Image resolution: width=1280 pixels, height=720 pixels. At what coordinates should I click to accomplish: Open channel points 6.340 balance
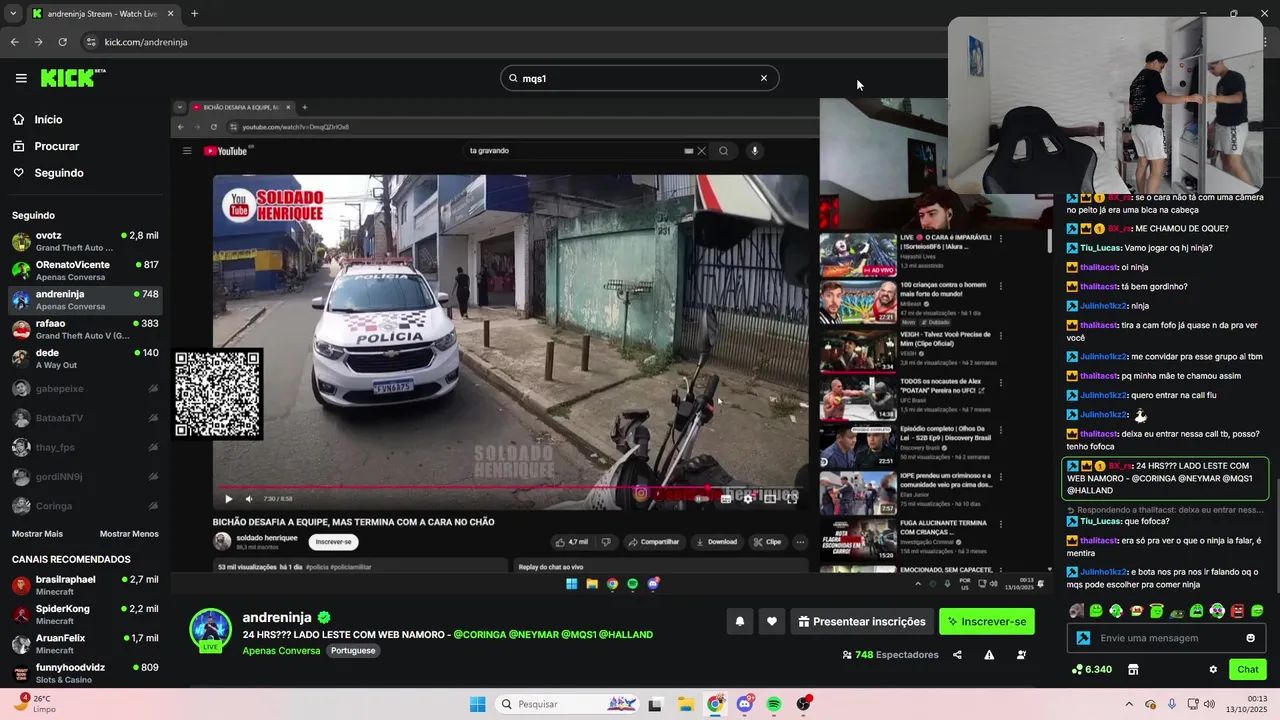1092,669
